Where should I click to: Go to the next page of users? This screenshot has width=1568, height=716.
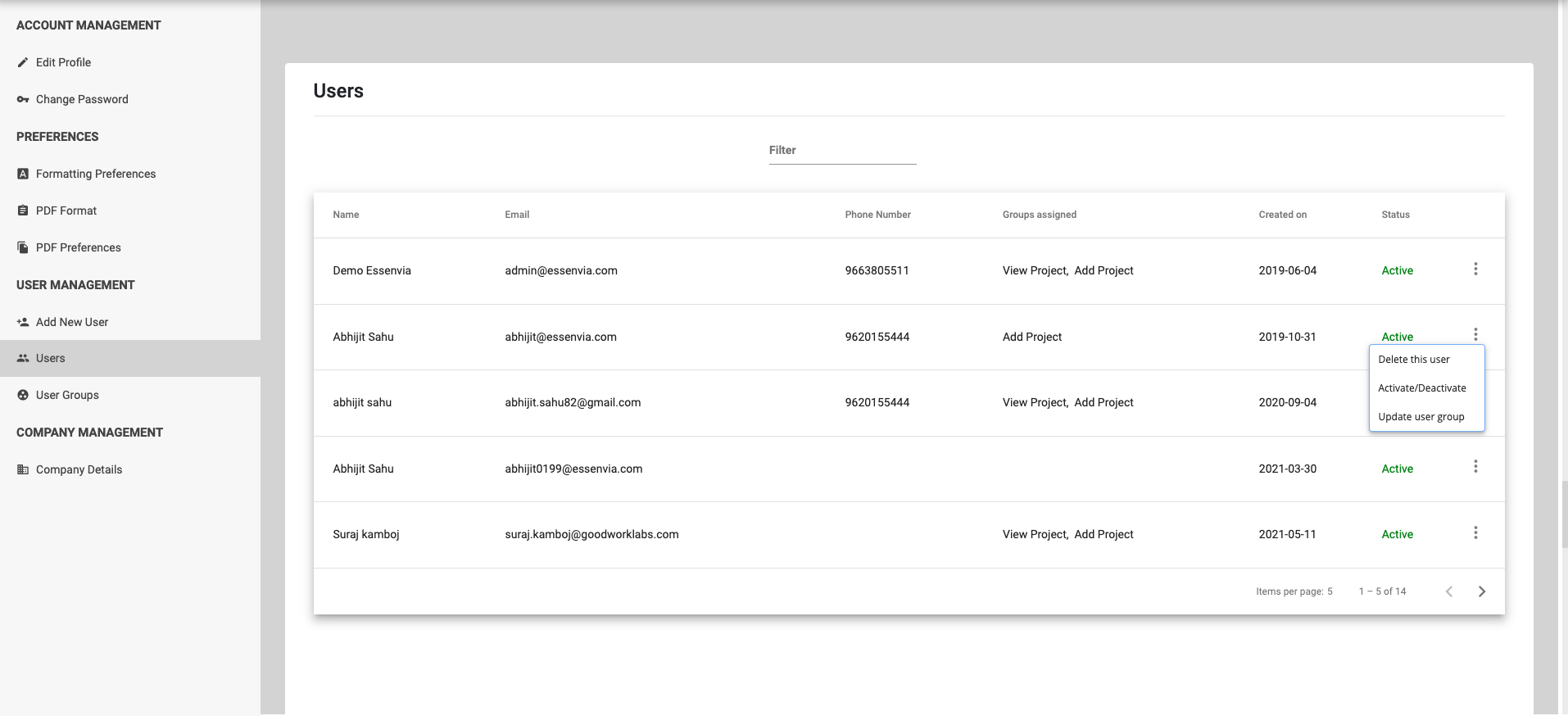point(1481,591)
